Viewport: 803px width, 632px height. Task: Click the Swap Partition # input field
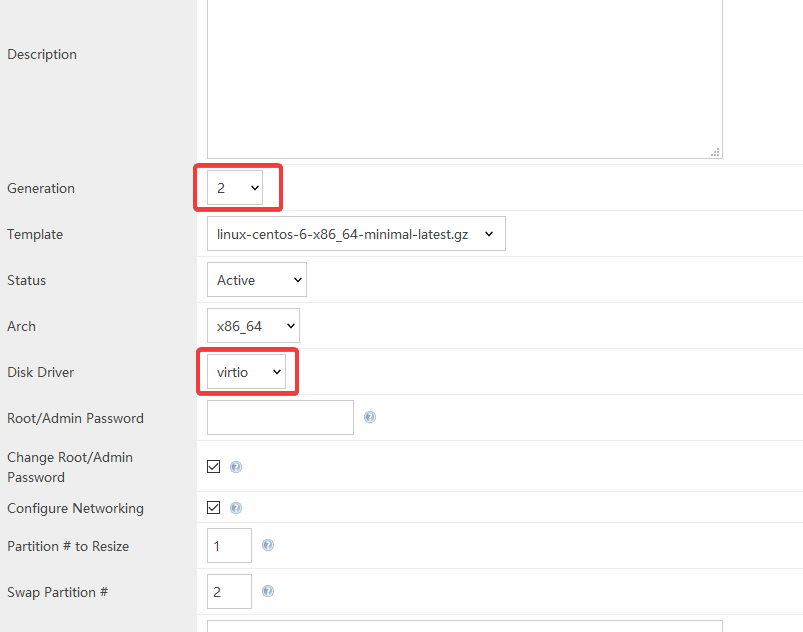[229, 592]
